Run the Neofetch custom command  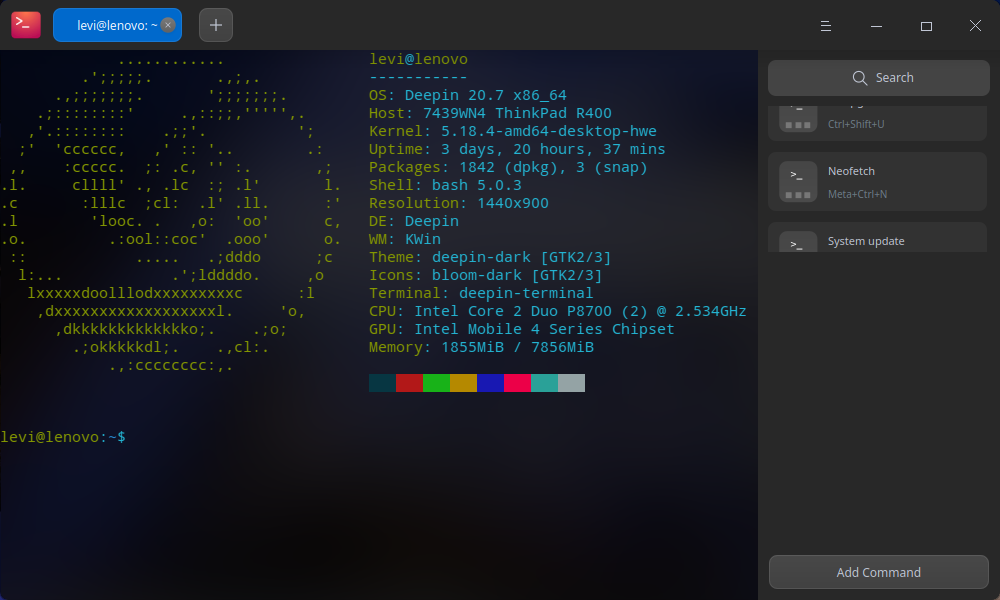click(878, 182)
